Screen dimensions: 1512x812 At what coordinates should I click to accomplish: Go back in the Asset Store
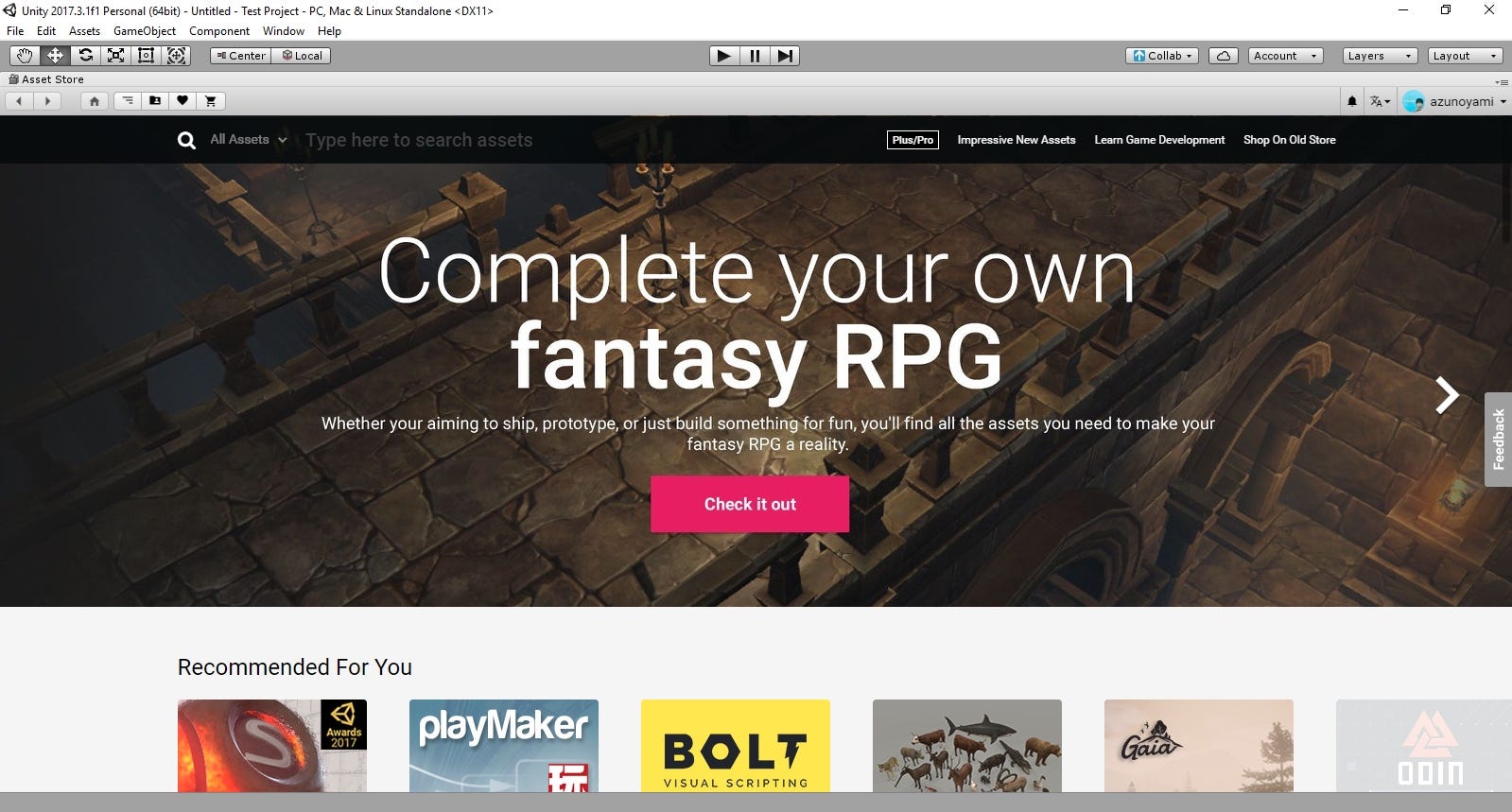pos(19,101)
